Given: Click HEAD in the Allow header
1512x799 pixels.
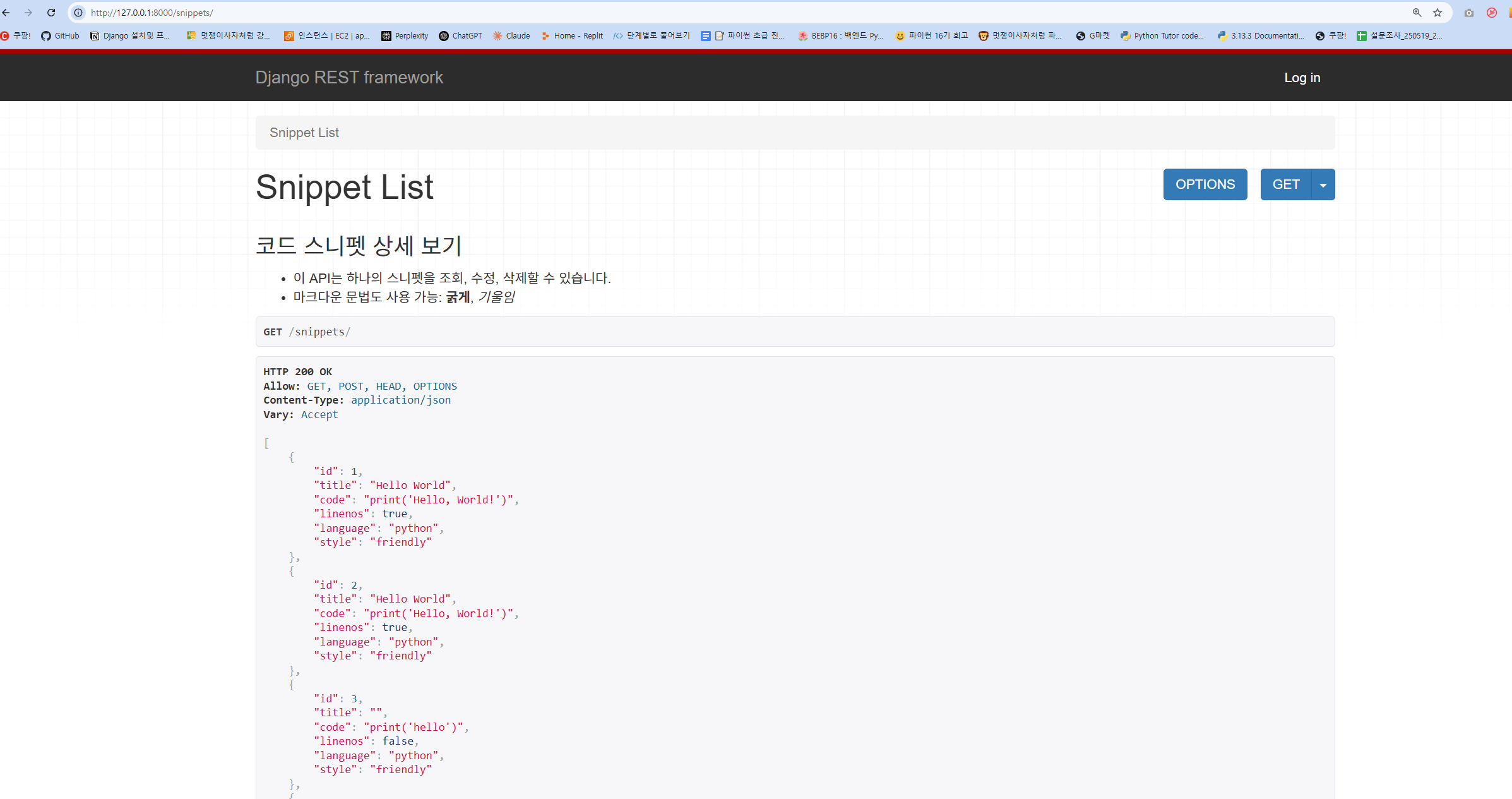Looking at the screenshot, I should (388, 387).
